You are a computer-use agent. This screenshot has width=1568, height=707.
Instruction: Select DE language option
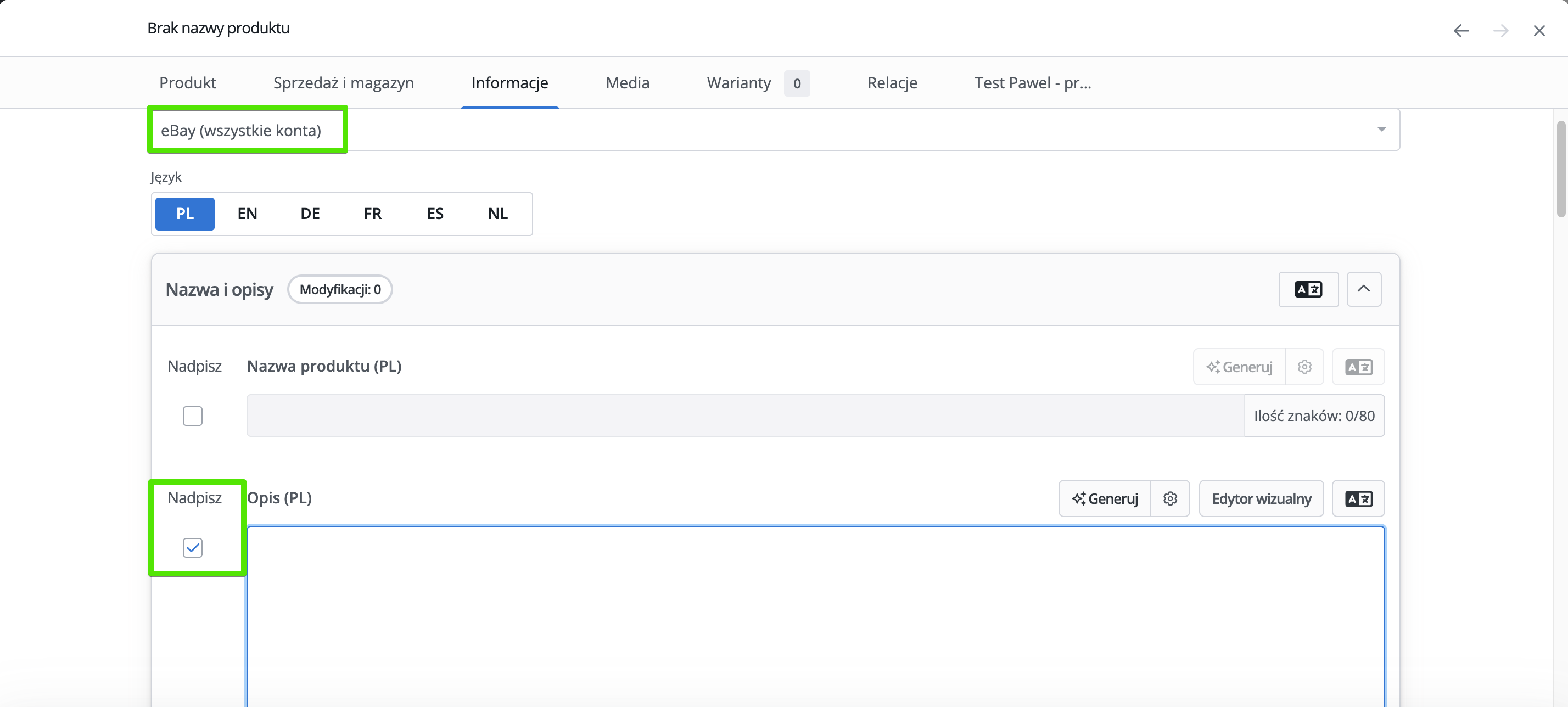(x=310, y=214)
